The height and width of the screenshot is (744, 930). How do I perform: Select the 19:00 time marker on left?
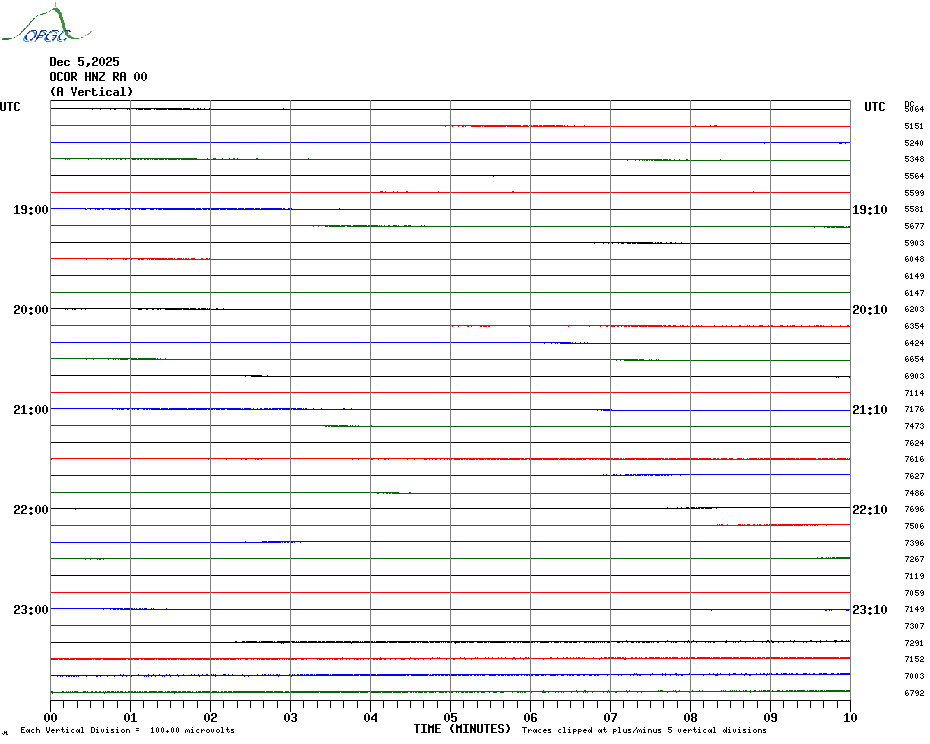pos(31,210)
